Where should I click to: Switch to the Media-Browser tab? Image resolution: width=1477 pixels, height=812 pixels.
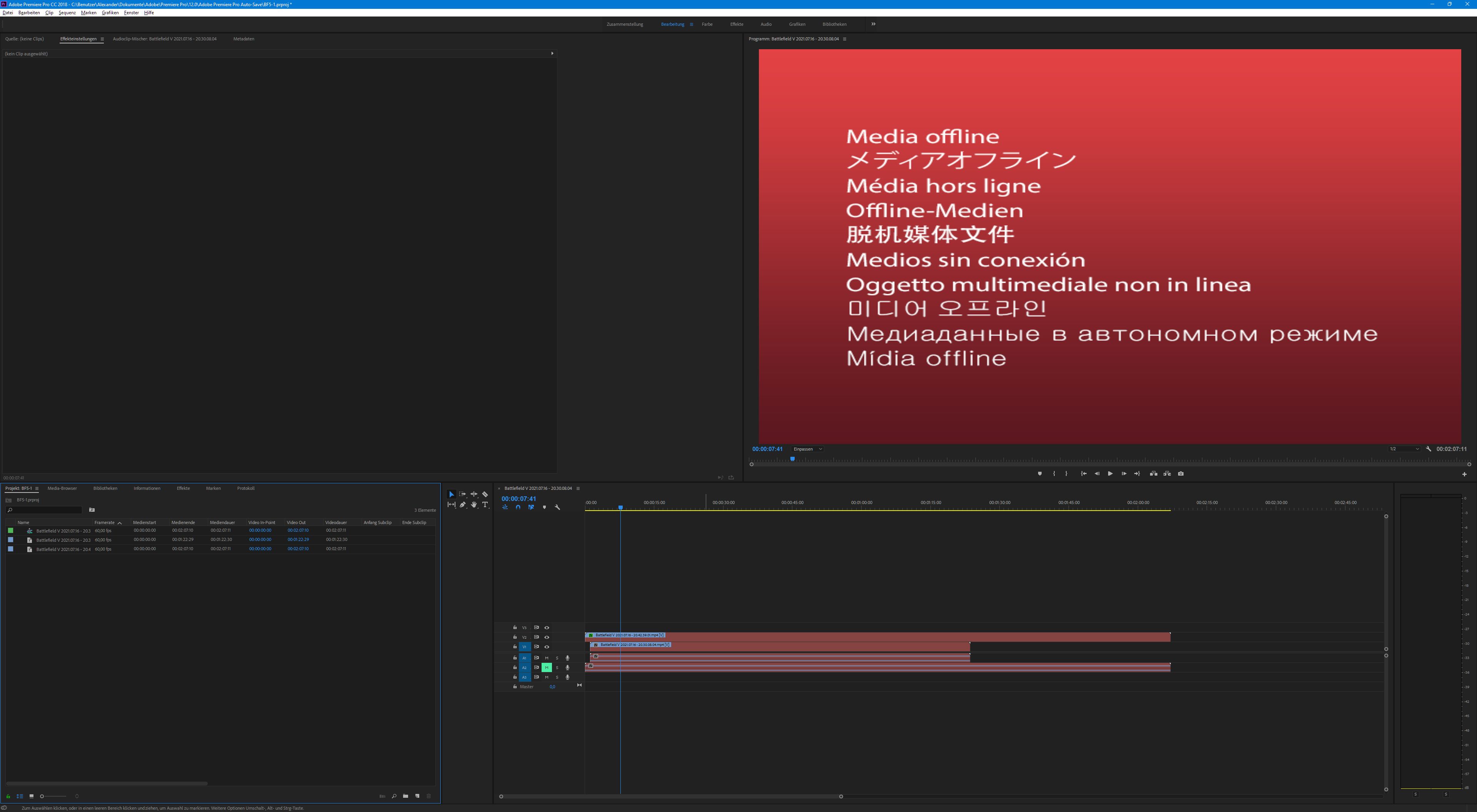tap(62, 488)
